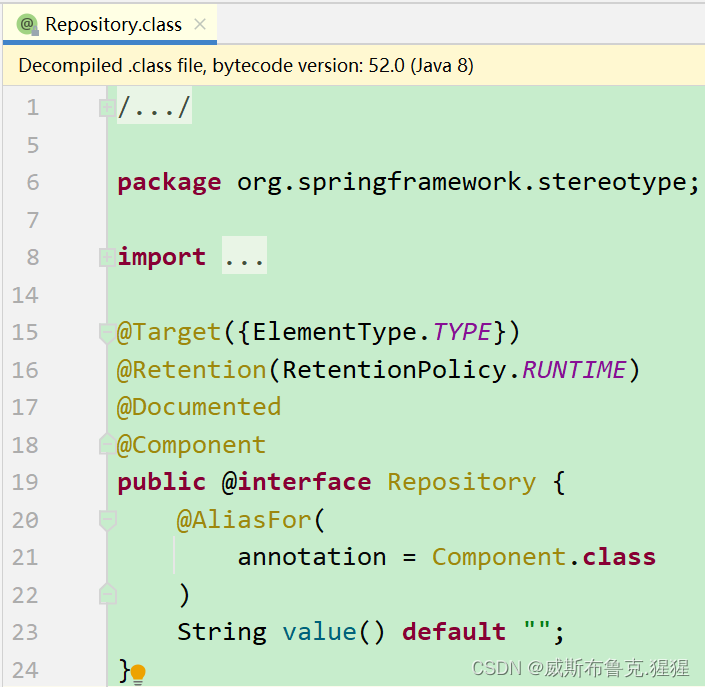Click line number 19 in the gutter
The image size is (705, 687).
26,482
